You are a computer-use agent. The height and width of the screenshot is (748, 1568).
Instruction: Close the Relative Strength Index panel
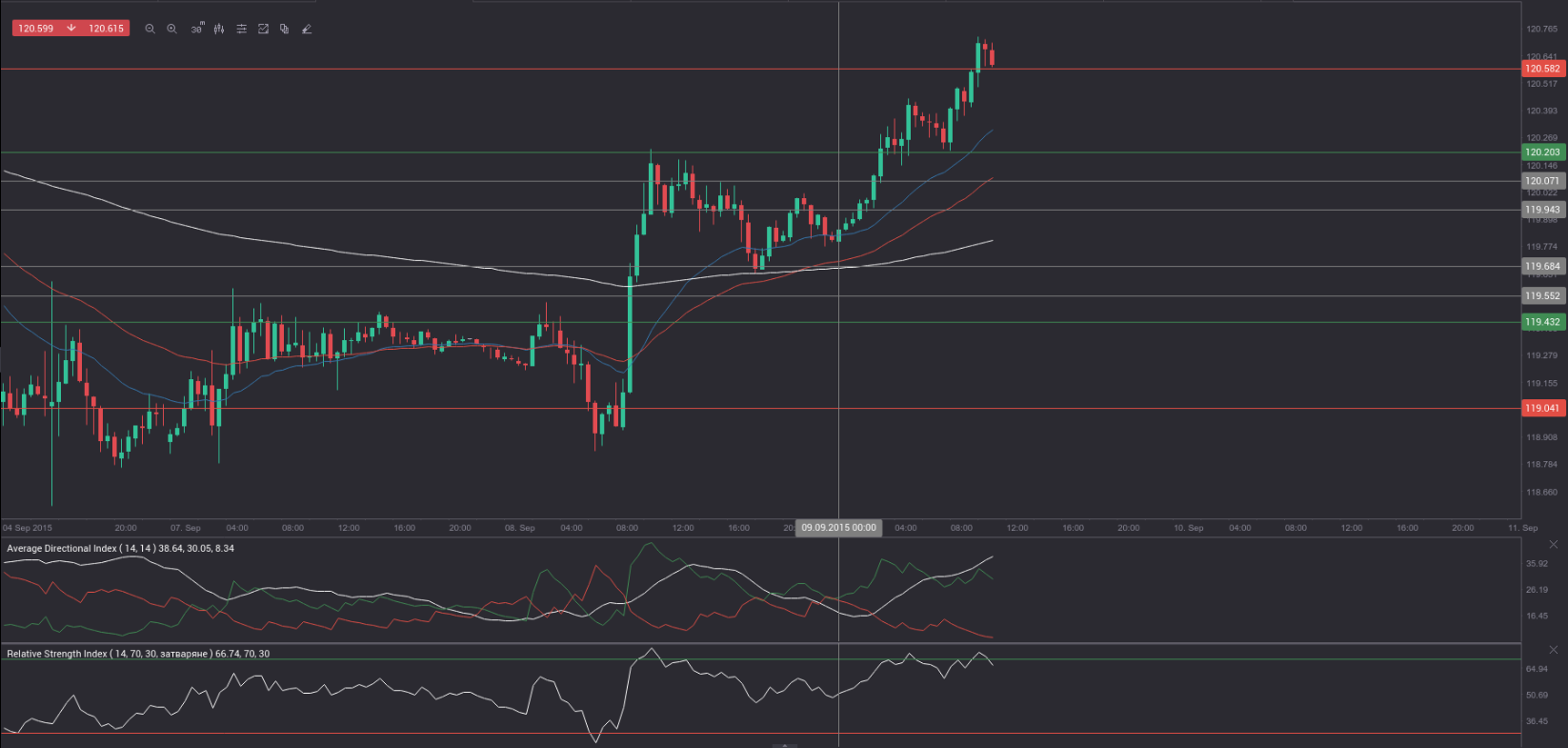tap(1553, 650)
